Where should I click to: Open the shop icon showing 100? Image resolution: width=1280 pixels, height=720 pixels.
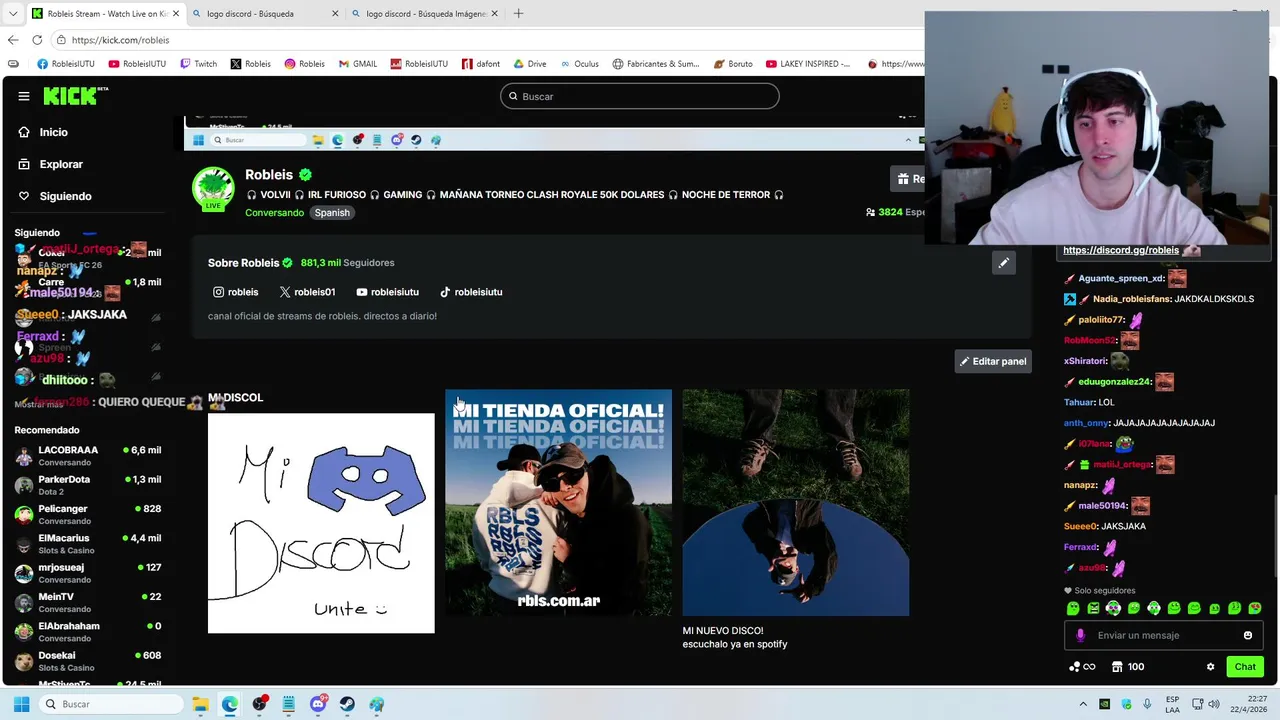click(x=1128, y=667)
